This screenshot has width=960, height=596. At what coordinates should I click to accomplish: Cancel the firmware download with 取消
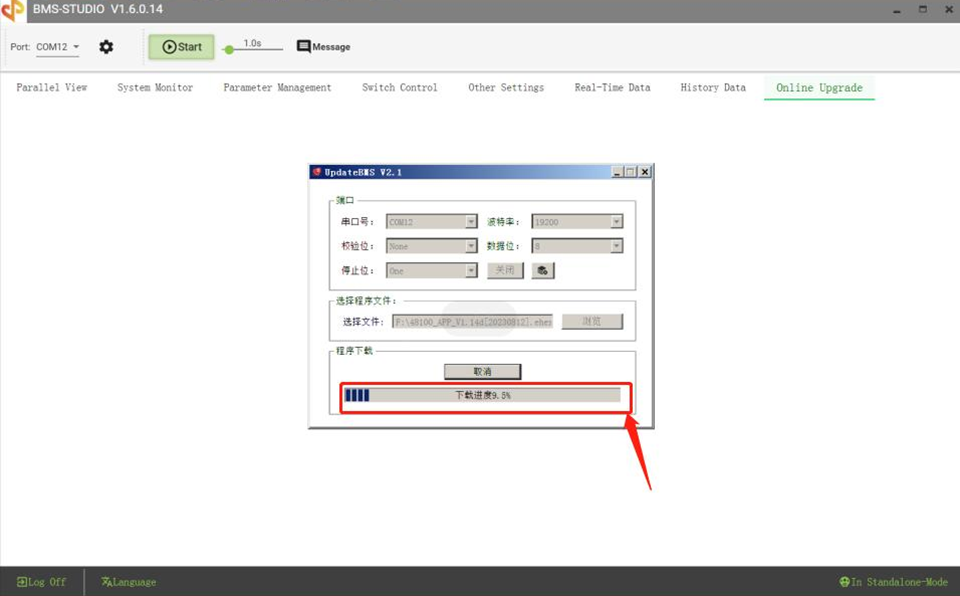481,370
